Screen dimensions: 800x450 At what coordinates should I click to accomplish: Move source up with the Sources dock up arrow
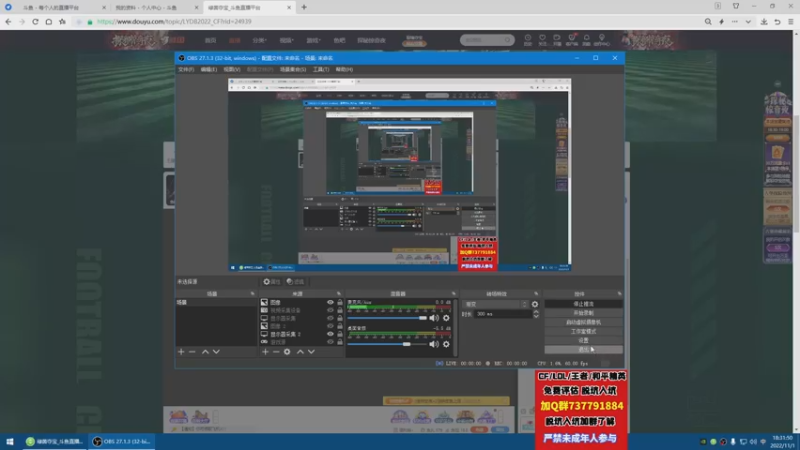point(300,352)
